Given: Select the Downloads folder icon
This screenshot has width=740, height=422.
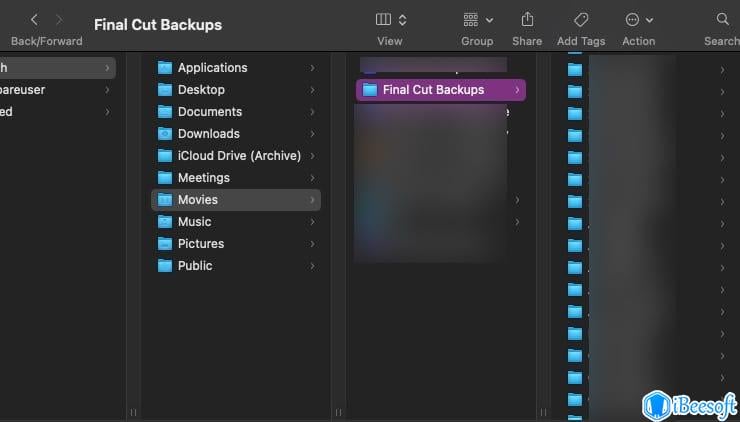Looking at the screenshot, I should coord(165,134).
